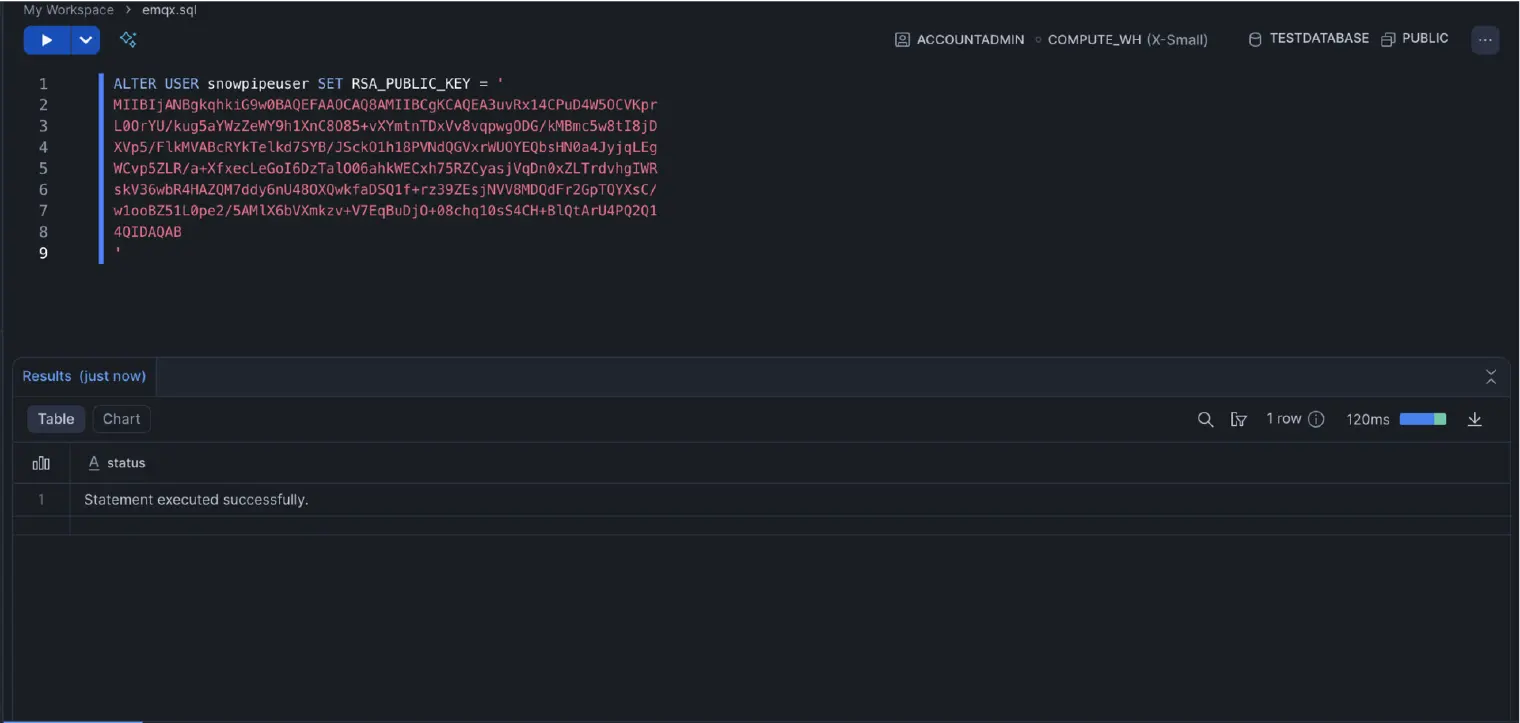Collapse the results panel with the chevron icon
Image resolution: width=1520 pixels, height=723 pixels.
pyautogui.click(x=1490, y=377)
